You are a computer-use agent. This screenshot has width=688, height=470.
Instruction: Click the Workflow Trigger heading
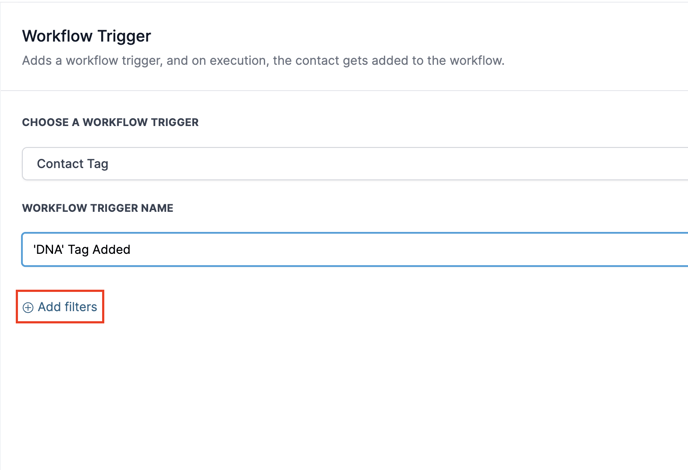(86, 36)
